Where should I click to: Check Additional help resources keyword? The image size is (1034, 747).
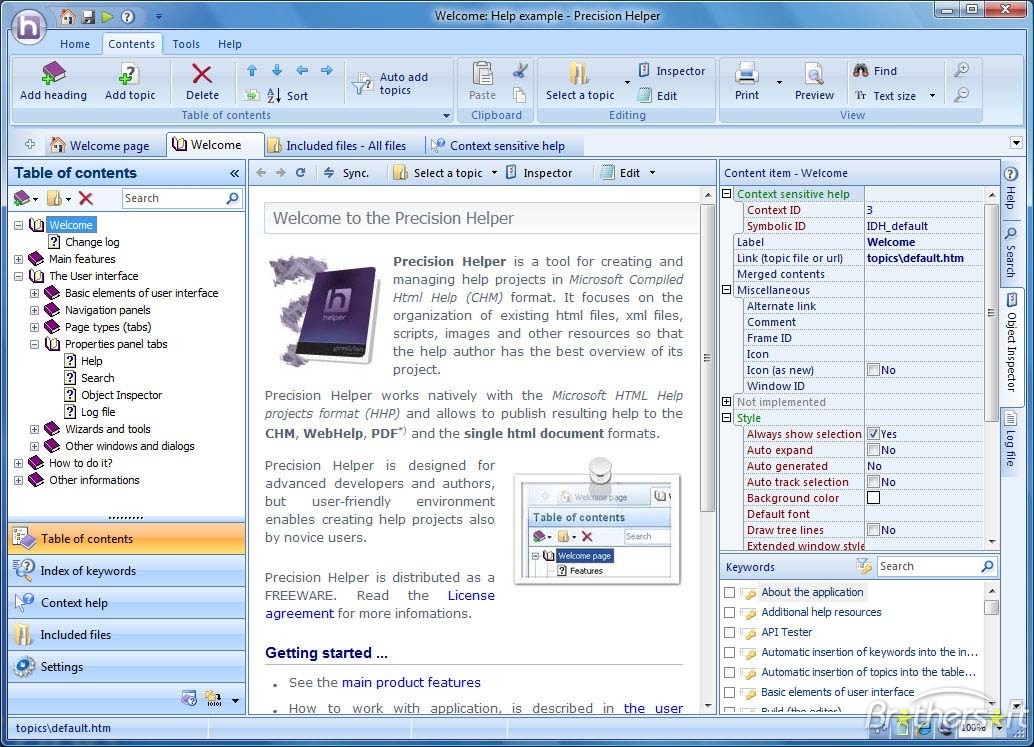point(729,613)
